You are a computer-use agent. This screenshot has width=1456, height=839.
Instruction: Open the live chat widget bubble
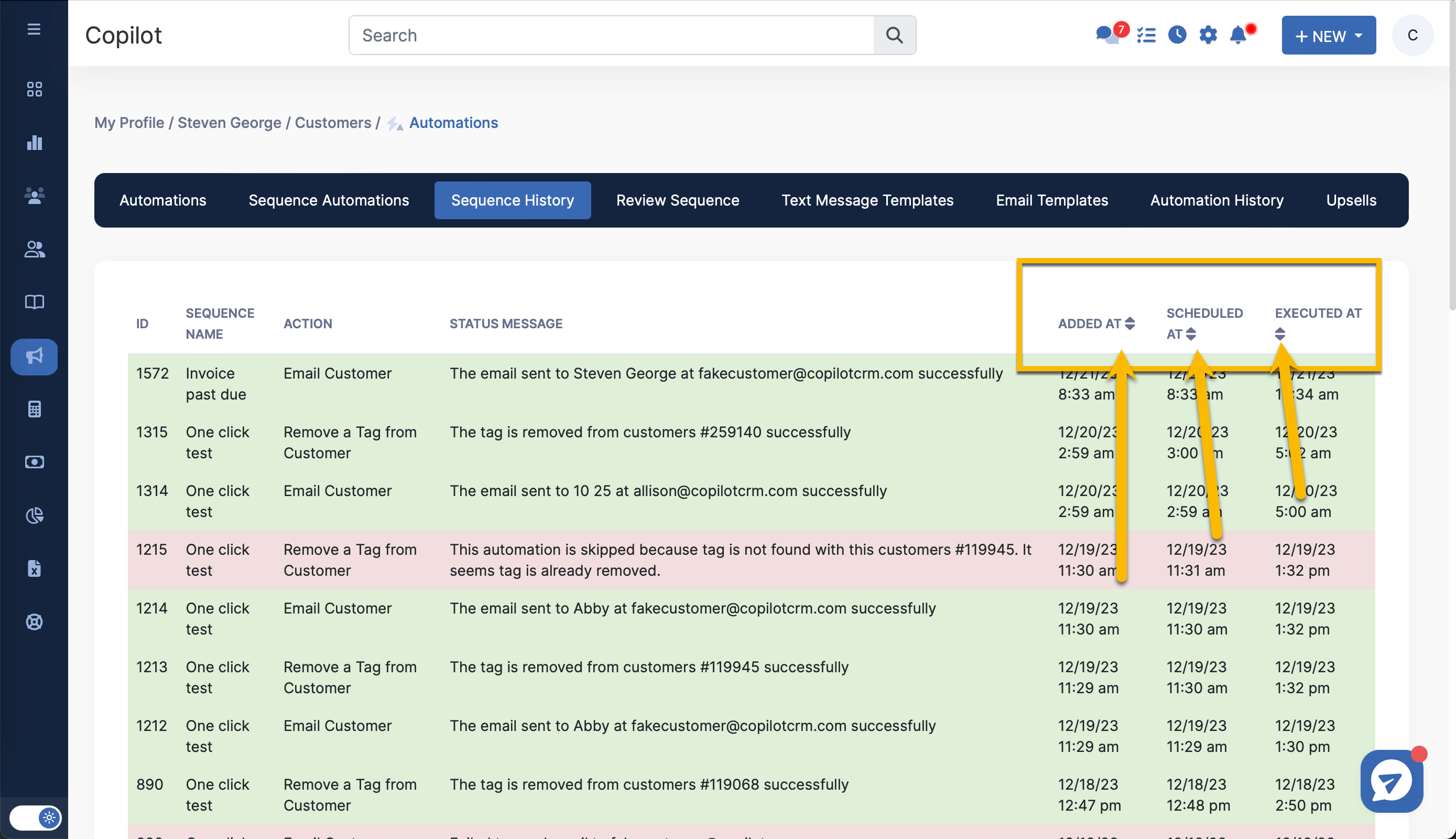[x=1392, y=781]
